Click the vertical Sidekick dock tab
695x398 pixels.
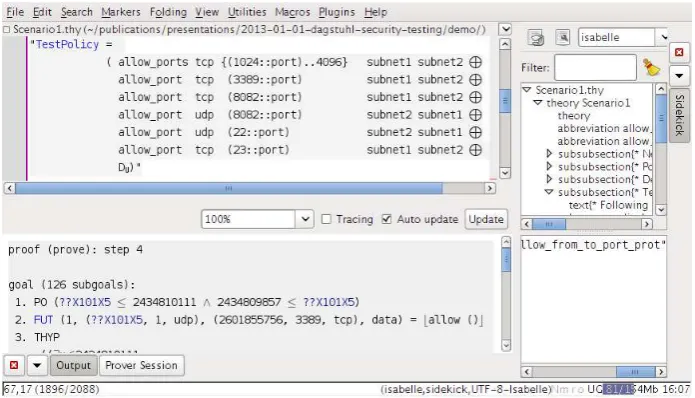(679, 115)
